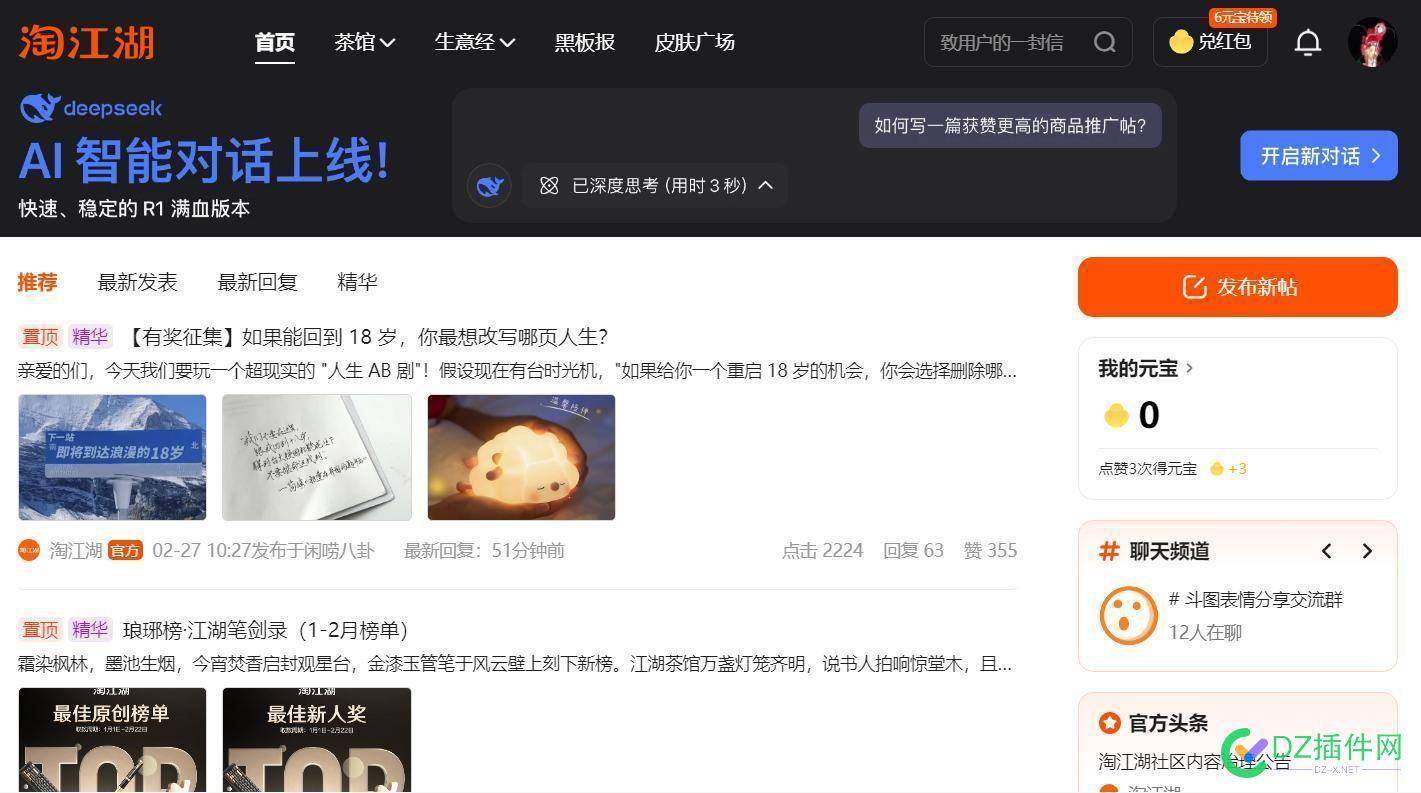
Task: Click the 赞 355 count
Action: coord(990,550)
